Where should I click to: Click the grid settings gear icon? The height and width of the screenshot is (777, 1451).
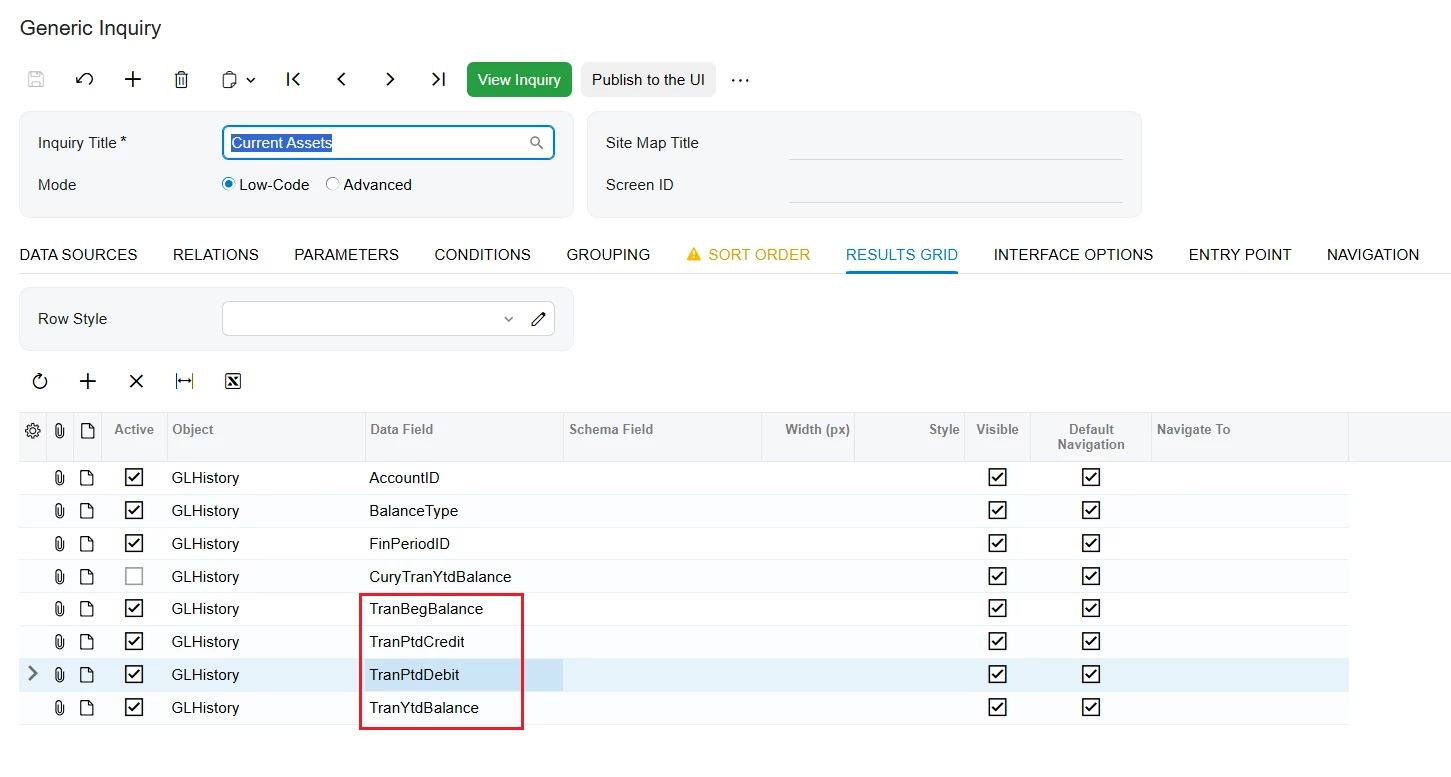point(33,430)
